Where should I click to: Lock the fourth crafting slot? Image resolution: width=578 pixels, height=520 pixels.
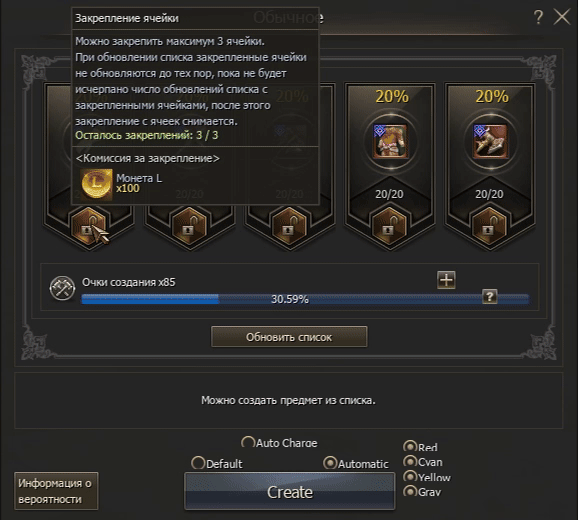pos(389,226)
